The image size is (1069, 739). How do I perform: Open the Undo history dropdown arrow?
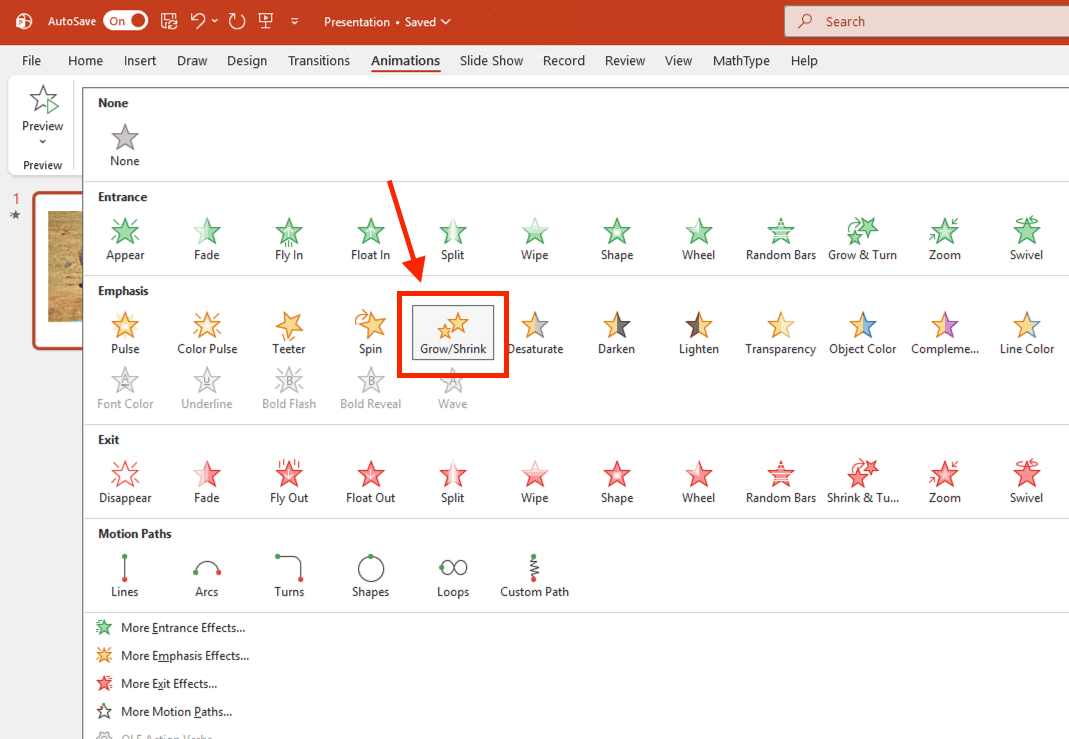tap(214, 21)
